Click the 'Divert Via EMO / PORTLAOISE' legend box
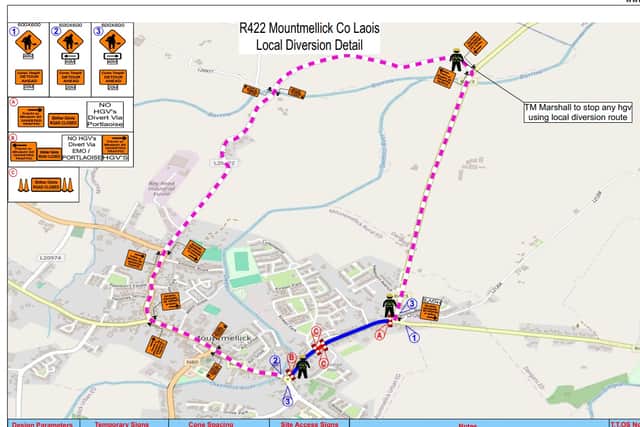This screenshot has height=427, width=640. [x=82, y=148]
